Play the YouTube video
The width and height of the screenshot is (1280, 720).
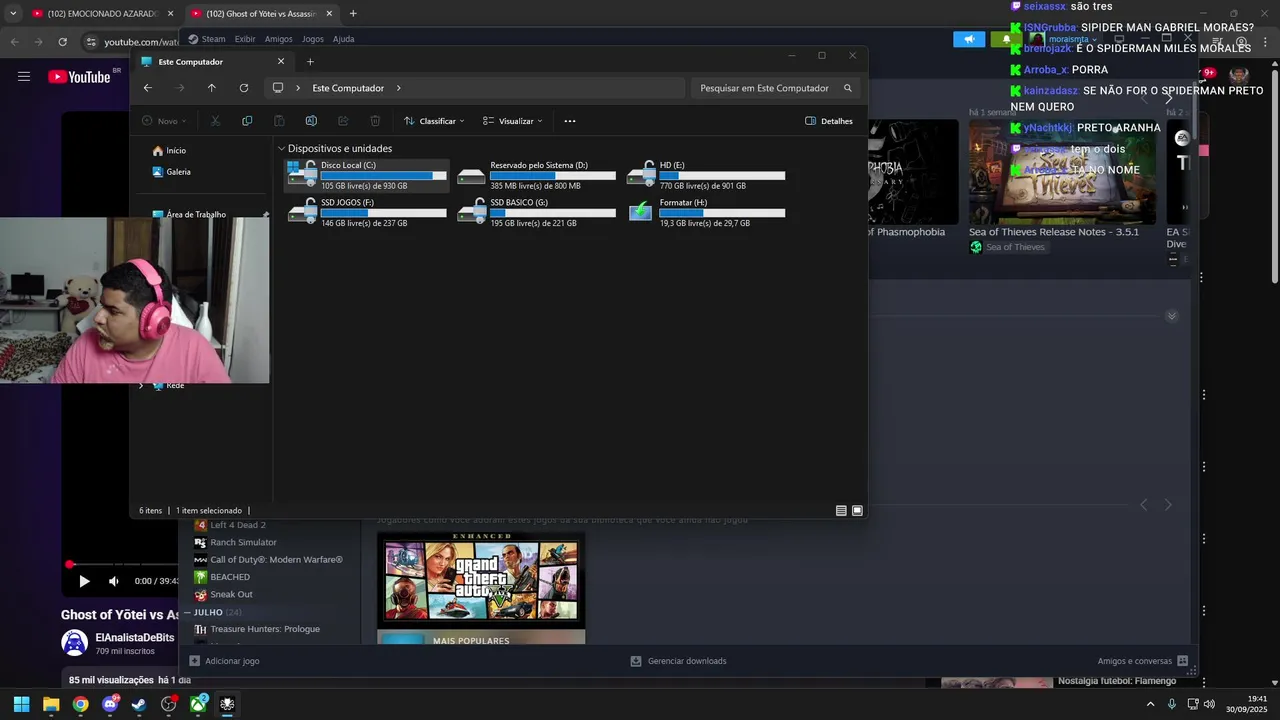[84, 581]
